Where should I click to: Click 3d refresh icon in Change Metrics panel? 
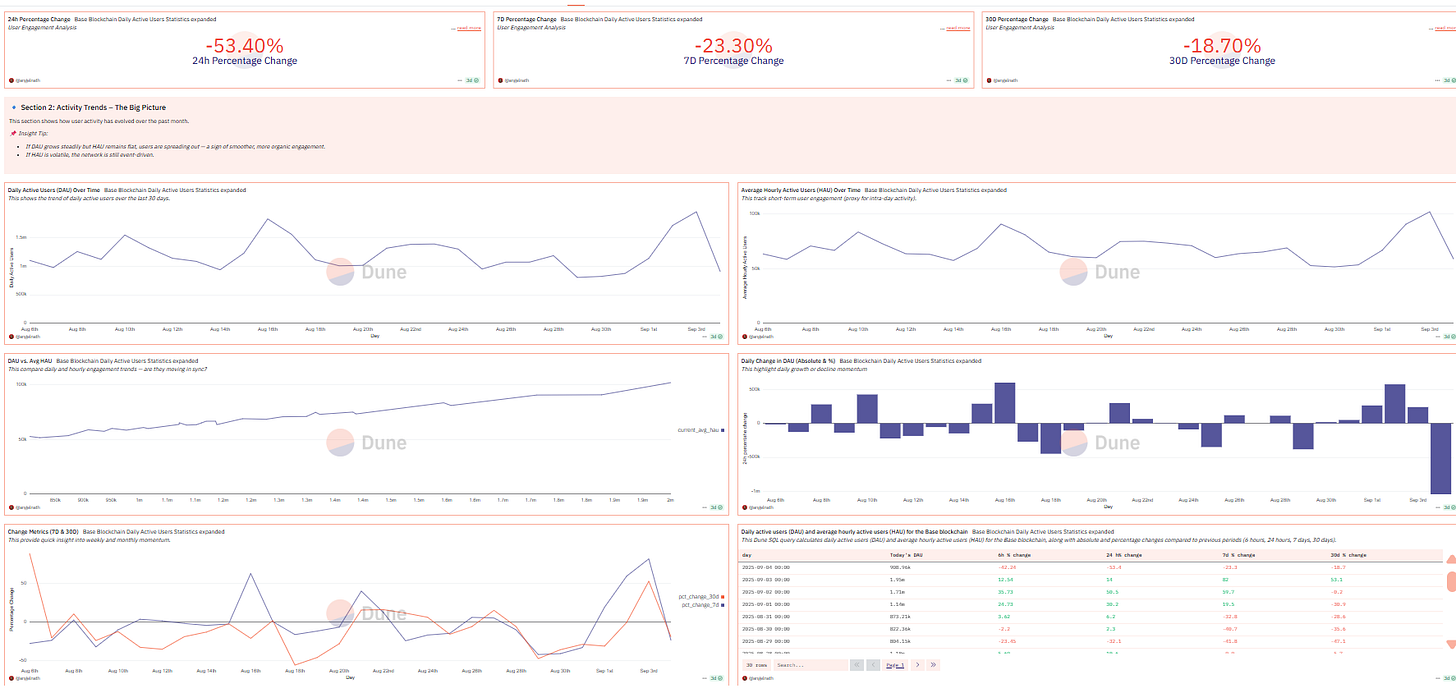[721, 680]
